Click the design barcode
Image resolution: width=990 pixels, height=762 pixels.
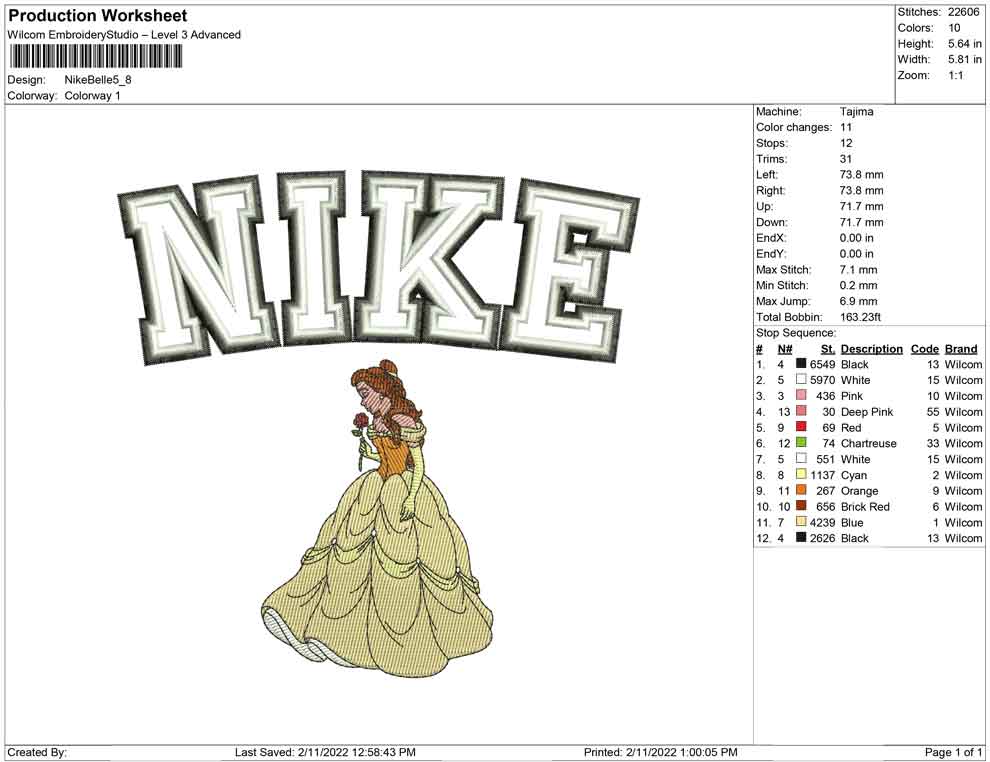pyautogui.click(x=95, y=57)
